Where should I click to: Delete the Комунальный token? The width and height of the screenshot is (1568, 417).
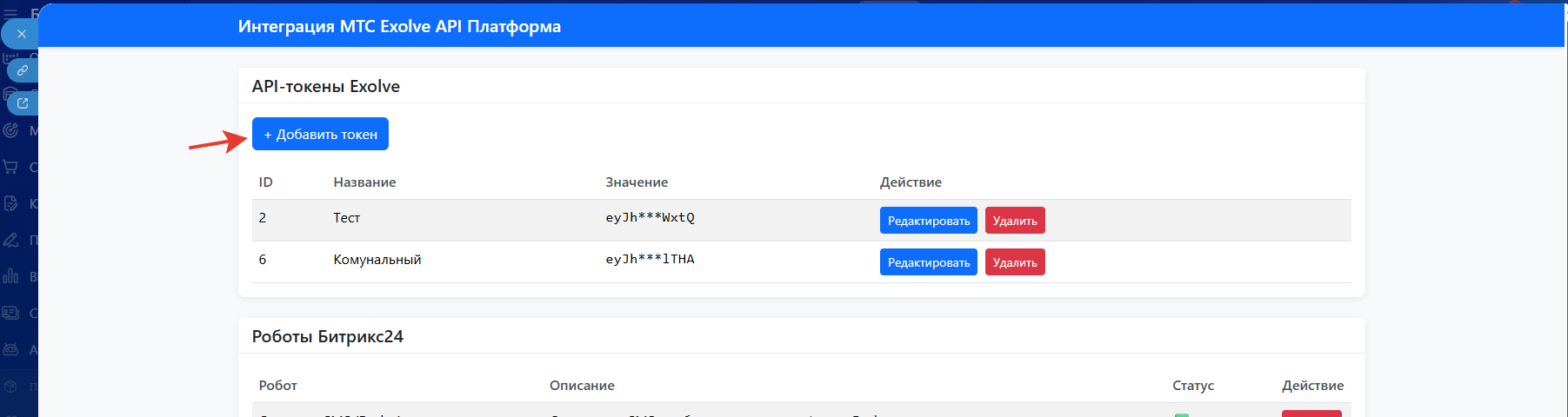1015,262
